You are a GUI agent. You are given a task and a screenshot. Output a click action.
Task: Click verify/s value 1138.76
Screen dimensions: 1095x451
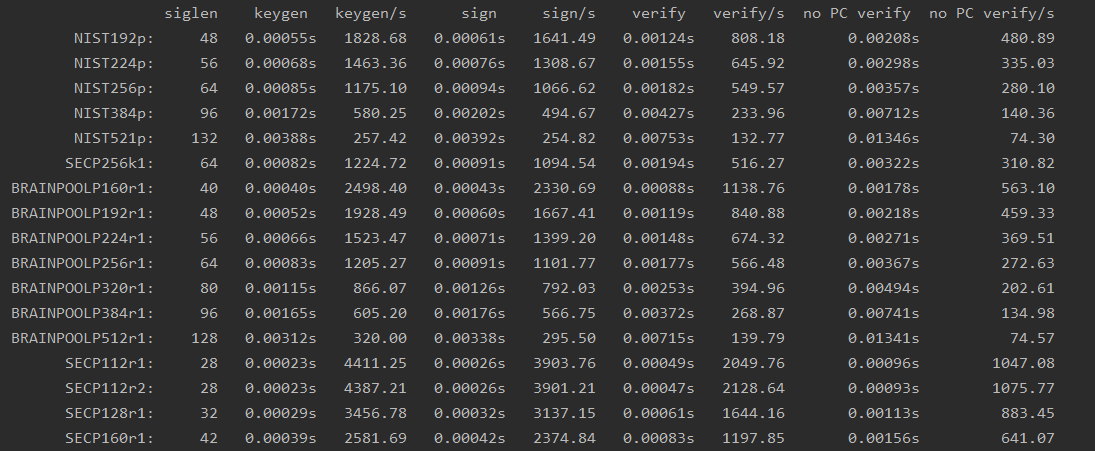tap(754, 188)
